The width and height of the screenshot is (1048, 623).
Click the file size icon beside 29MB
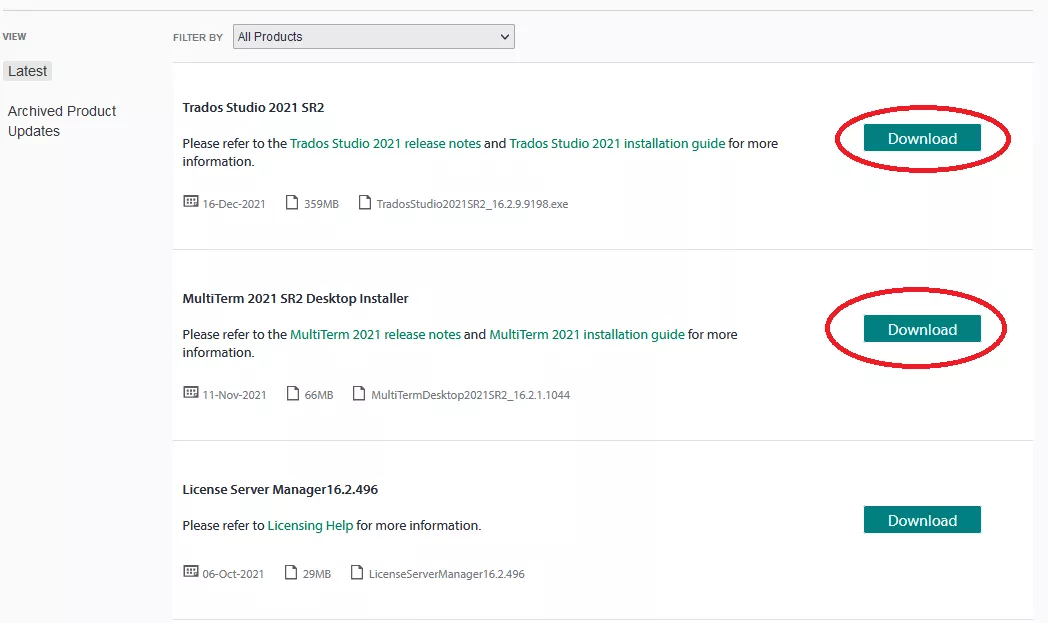point(290,572)
